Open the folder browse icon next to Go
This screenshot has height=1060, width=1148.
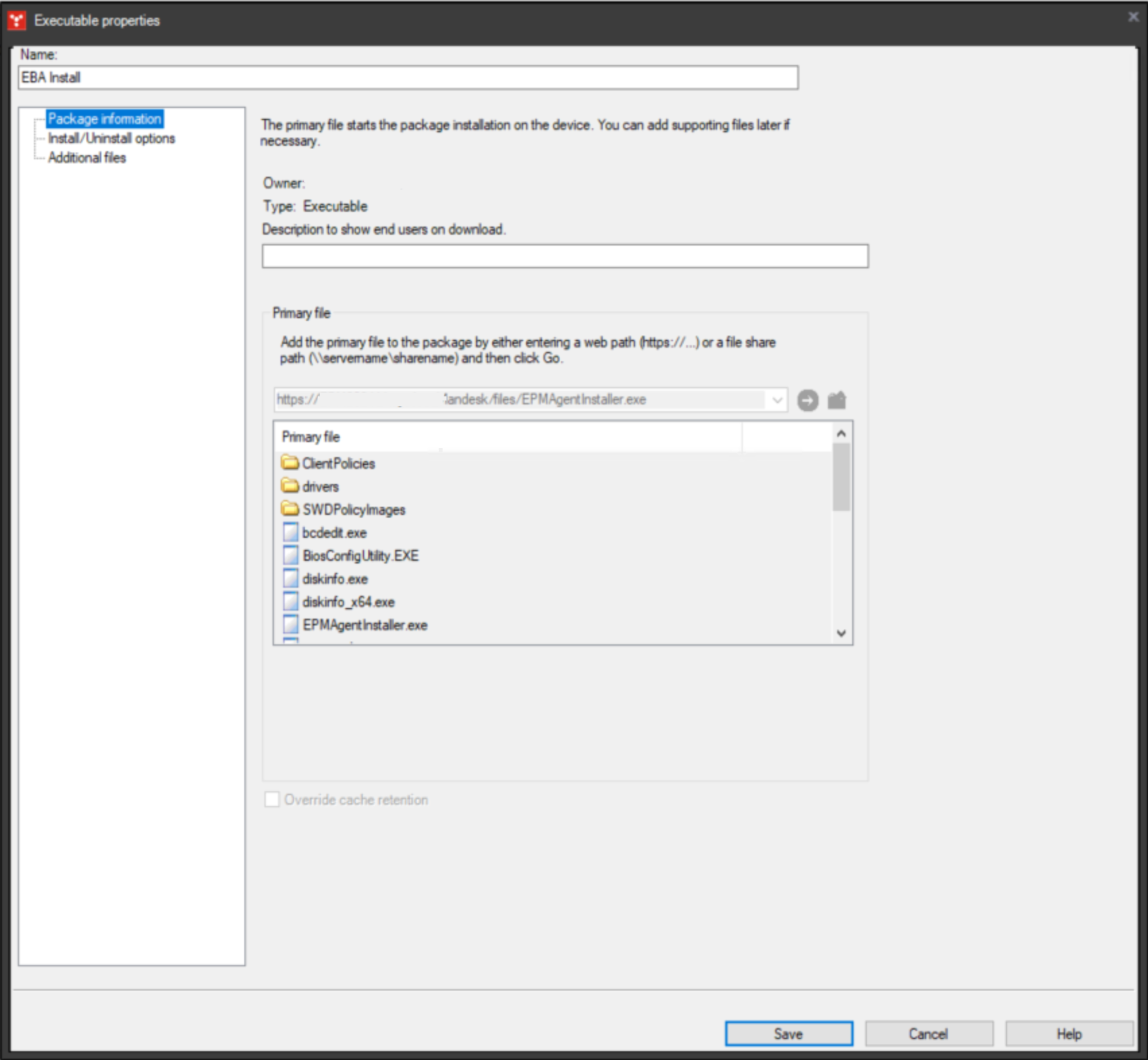[838, 401]
